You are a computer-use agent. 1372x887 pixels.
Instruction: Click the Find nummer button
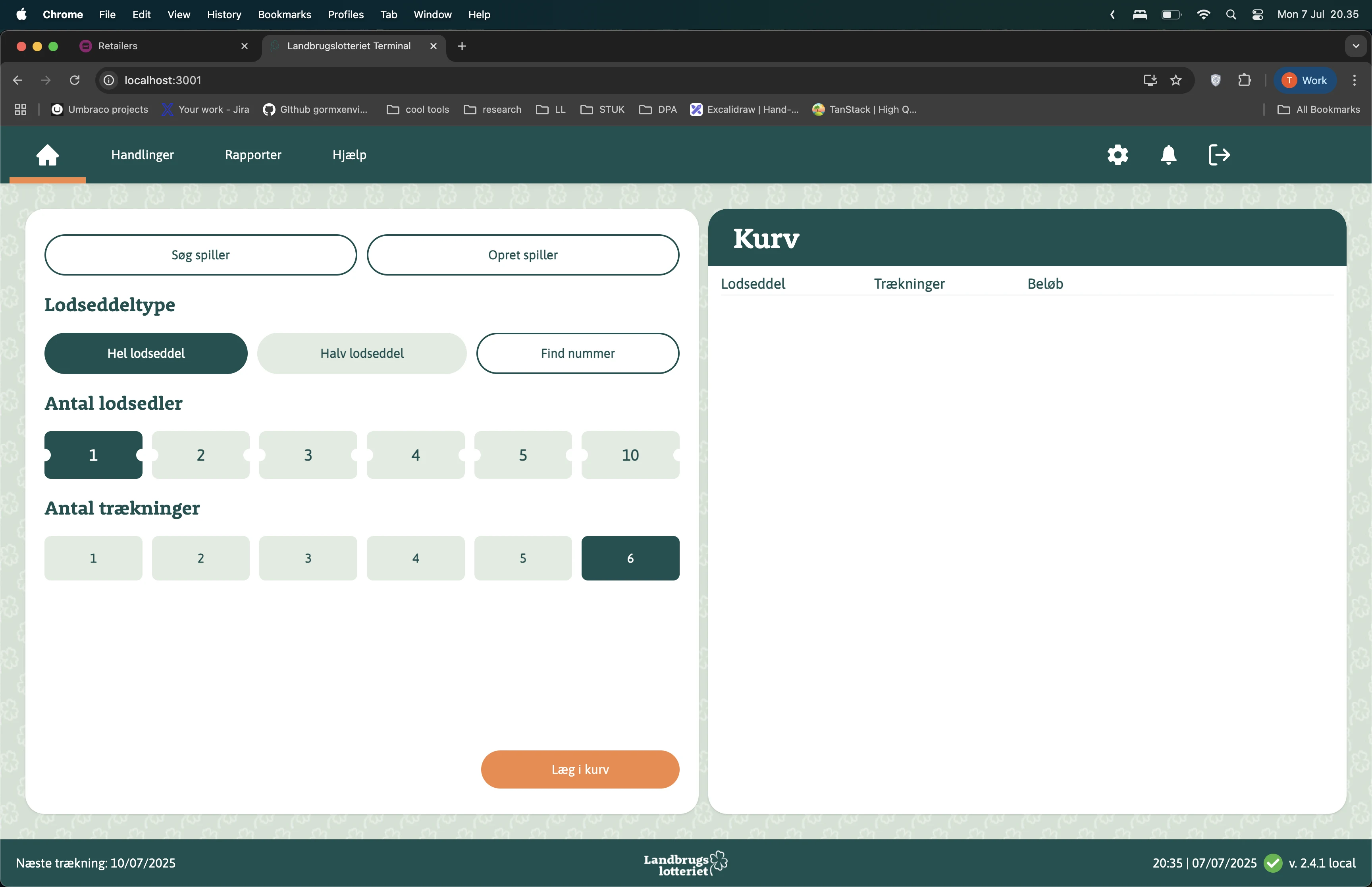coord(578,353)
